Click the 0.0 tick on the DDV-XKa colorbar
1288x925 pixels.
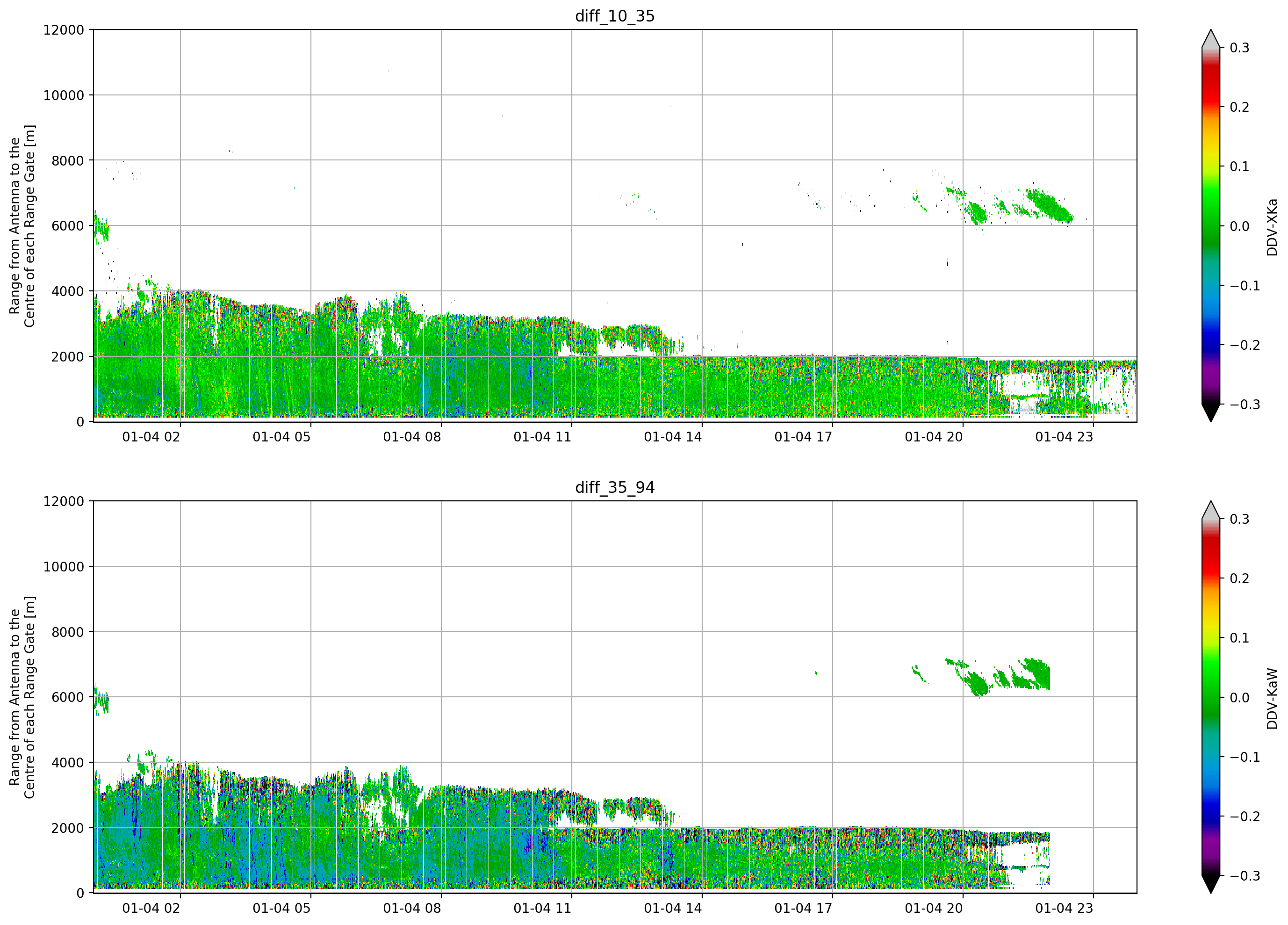[1239, 226]
